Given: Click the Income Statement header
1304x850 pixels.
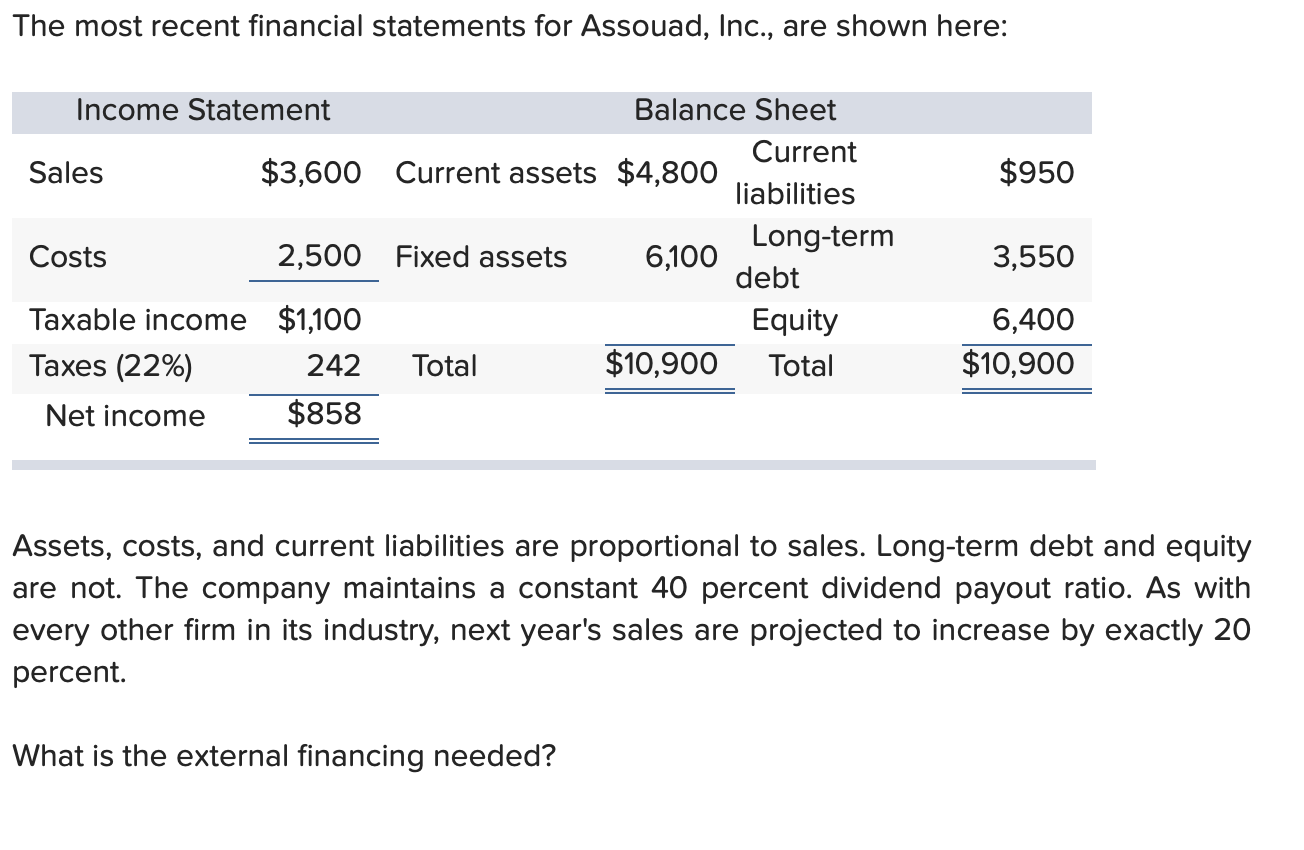Looking at the screenshot, I should [x=203, y=110].
